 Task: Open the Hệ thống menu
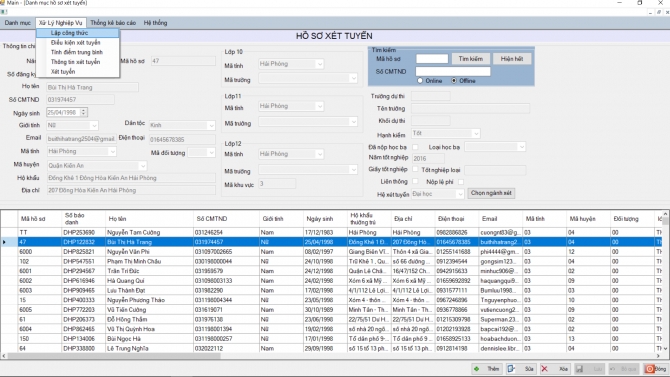tap(155, 23)
